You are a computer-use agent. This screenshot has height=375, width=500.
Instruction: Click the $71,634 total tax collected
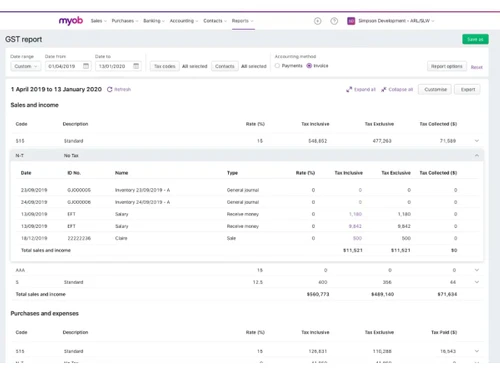[447, 294]
